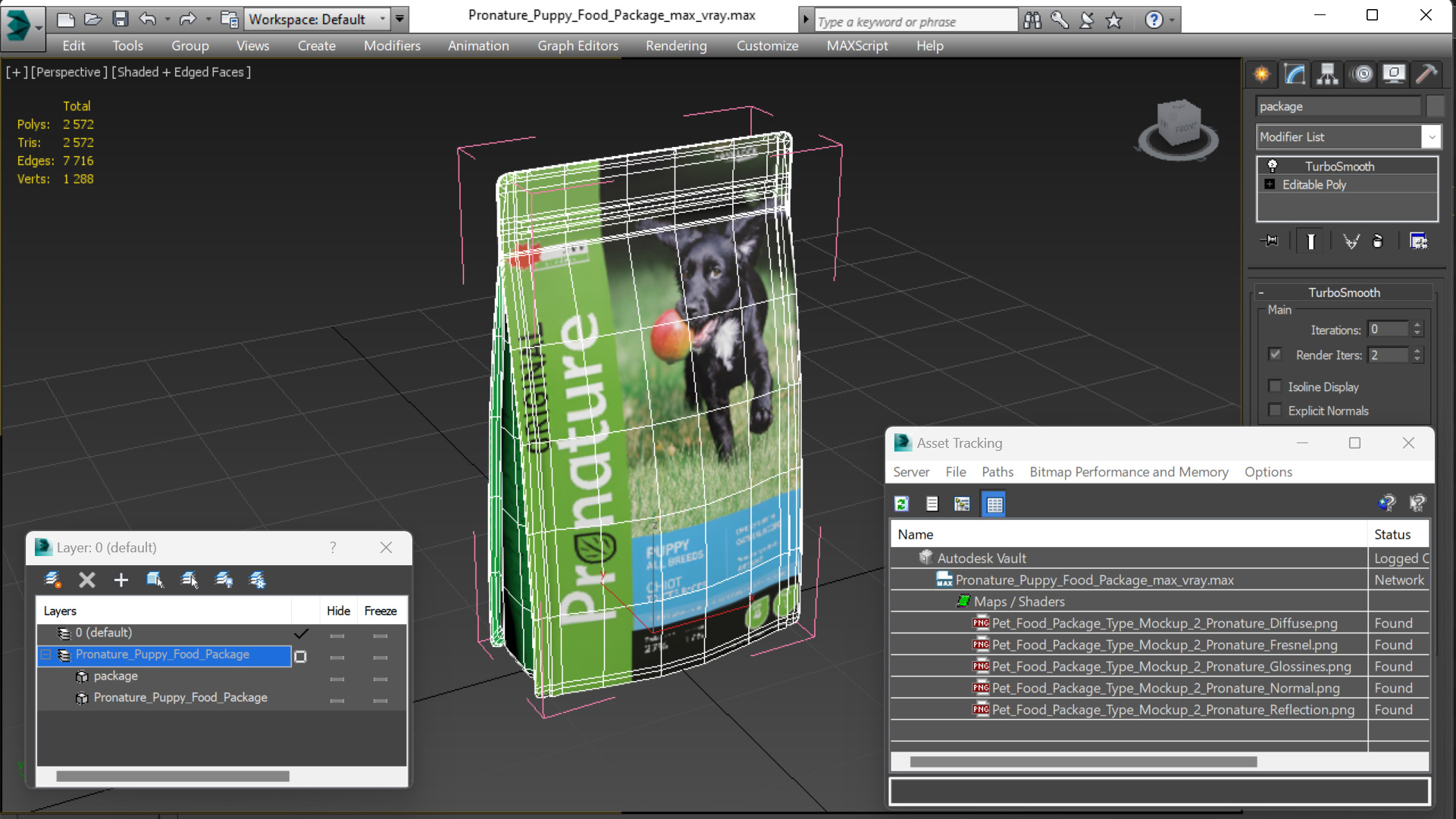Open the Display panel icon
1456x819 pixels.
pyautogui.click(x=1394, y=73)
